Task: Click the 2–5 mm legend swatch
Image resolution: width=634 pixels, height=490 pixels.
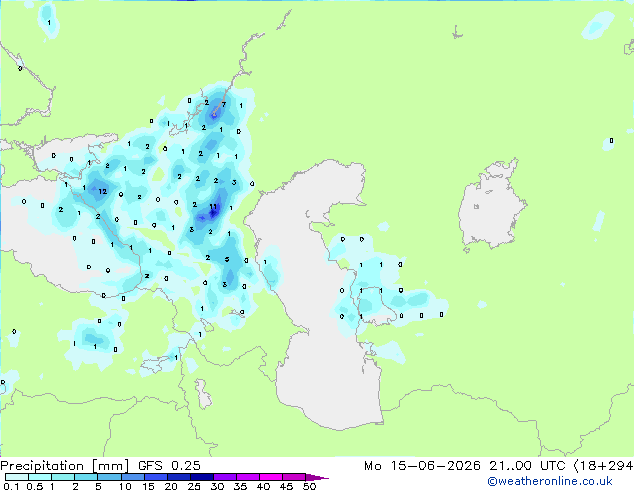Action: tap(86, 477)
